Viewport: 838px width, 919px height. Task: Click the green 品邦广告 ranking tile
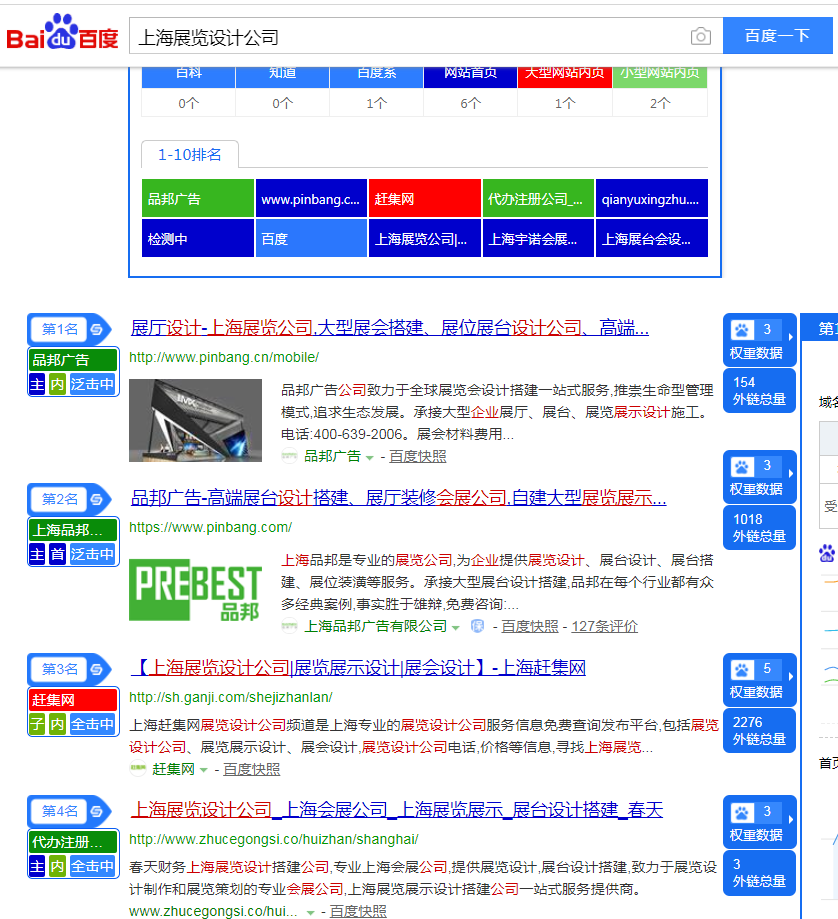coord(197,199)
